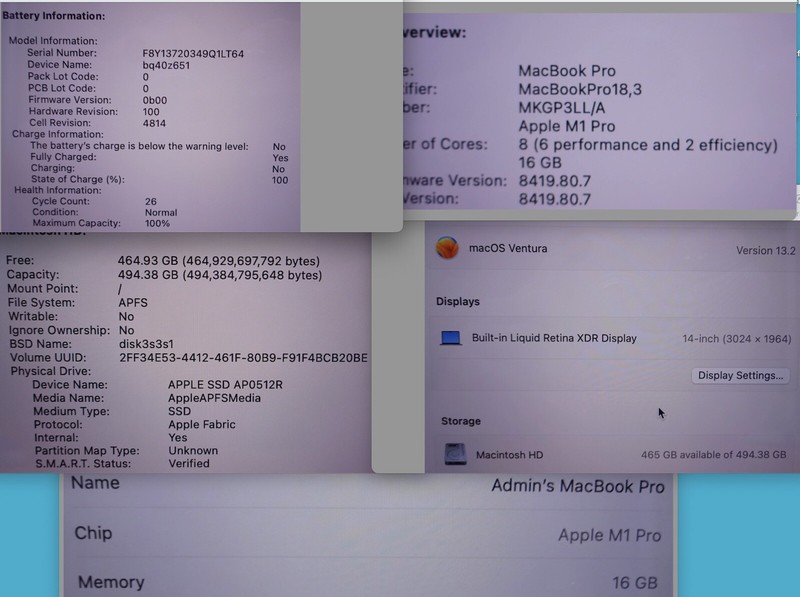Open Display Settings
Screen dimensions: 800x597
point(740,376)
